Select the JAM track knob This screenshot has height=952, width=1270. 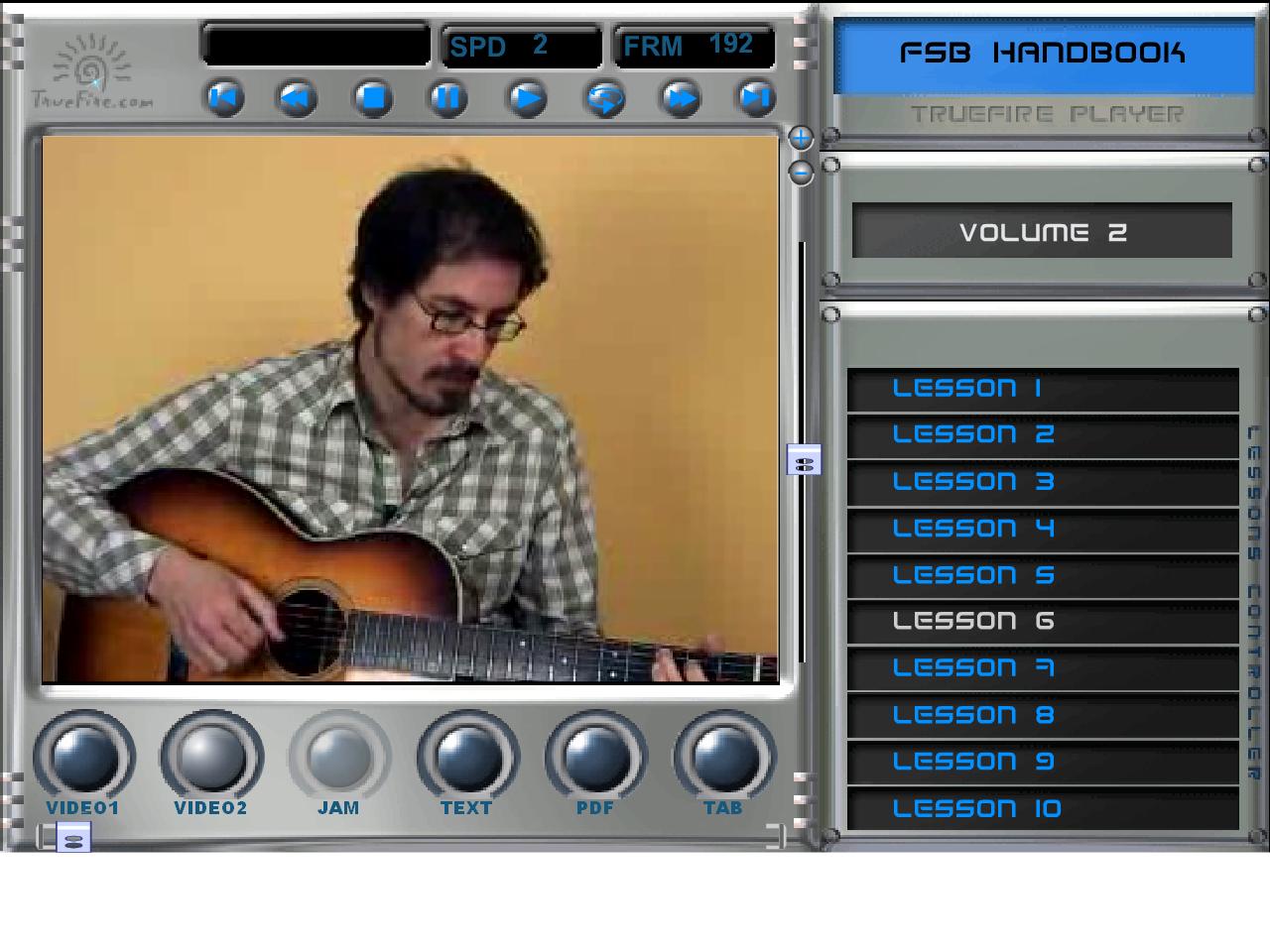tap(339, 759)
